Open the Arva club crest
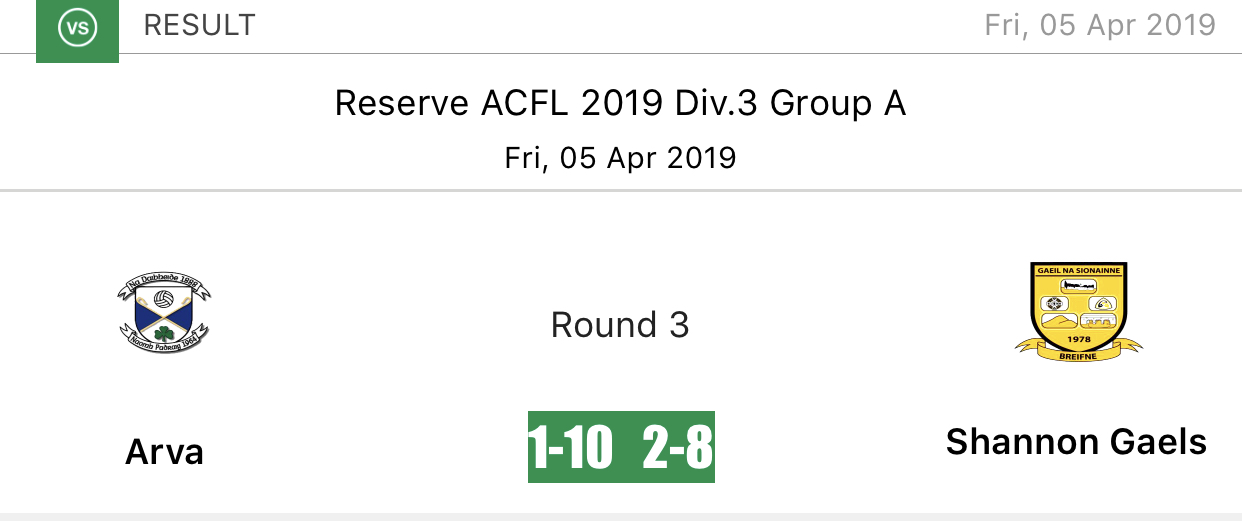The width and height of the screenshot is (1242, 521). tap(164, 313)
